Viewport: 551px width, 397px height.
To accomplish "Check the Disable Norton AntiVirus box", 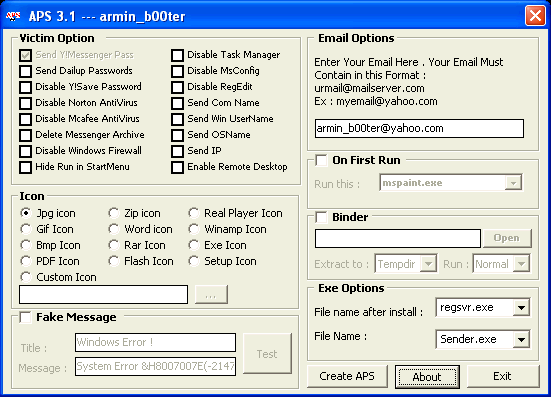I will click(x=26, y=103).
